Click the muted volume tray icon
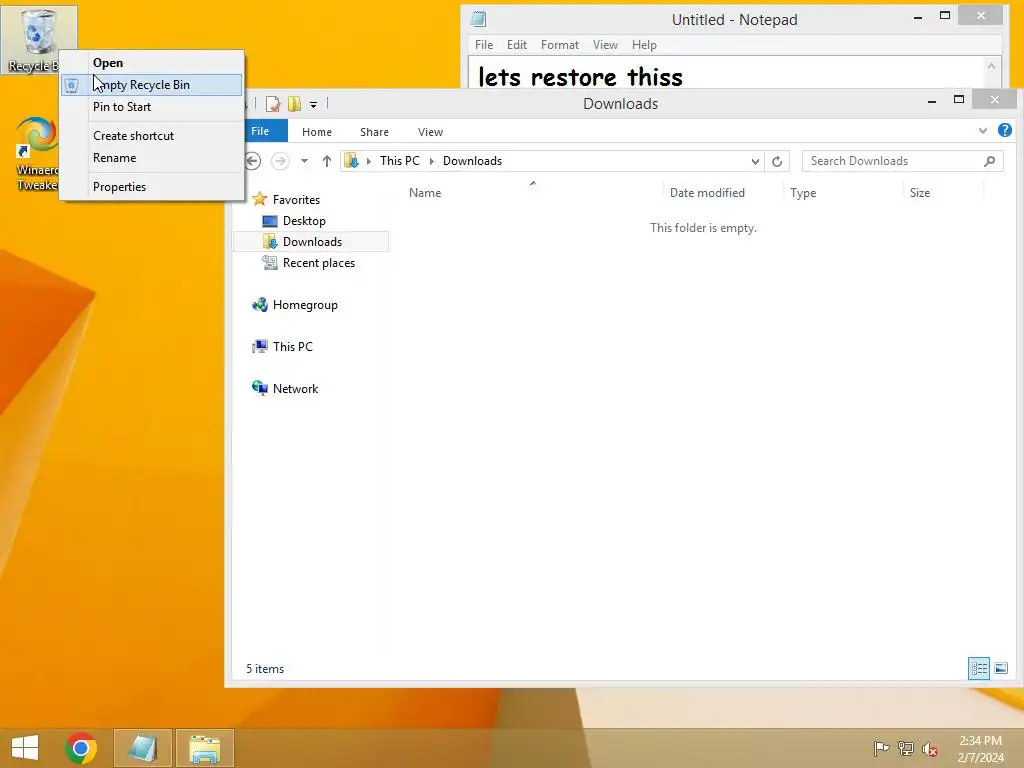Screen dimensions: 1024x768 (x=930, y=749)
